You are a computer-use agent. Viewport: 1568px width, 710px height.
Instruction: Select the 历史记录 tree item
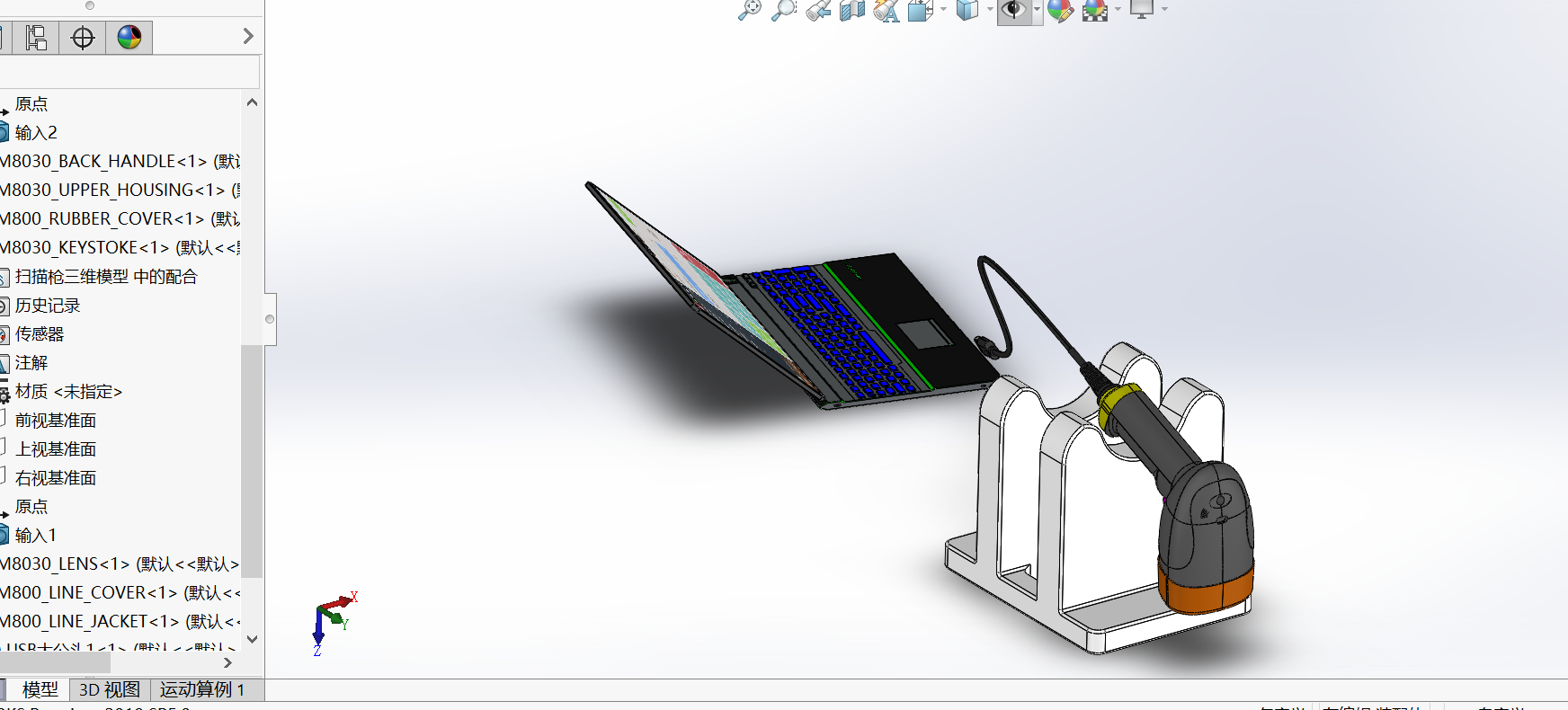(x=48, y=306)
